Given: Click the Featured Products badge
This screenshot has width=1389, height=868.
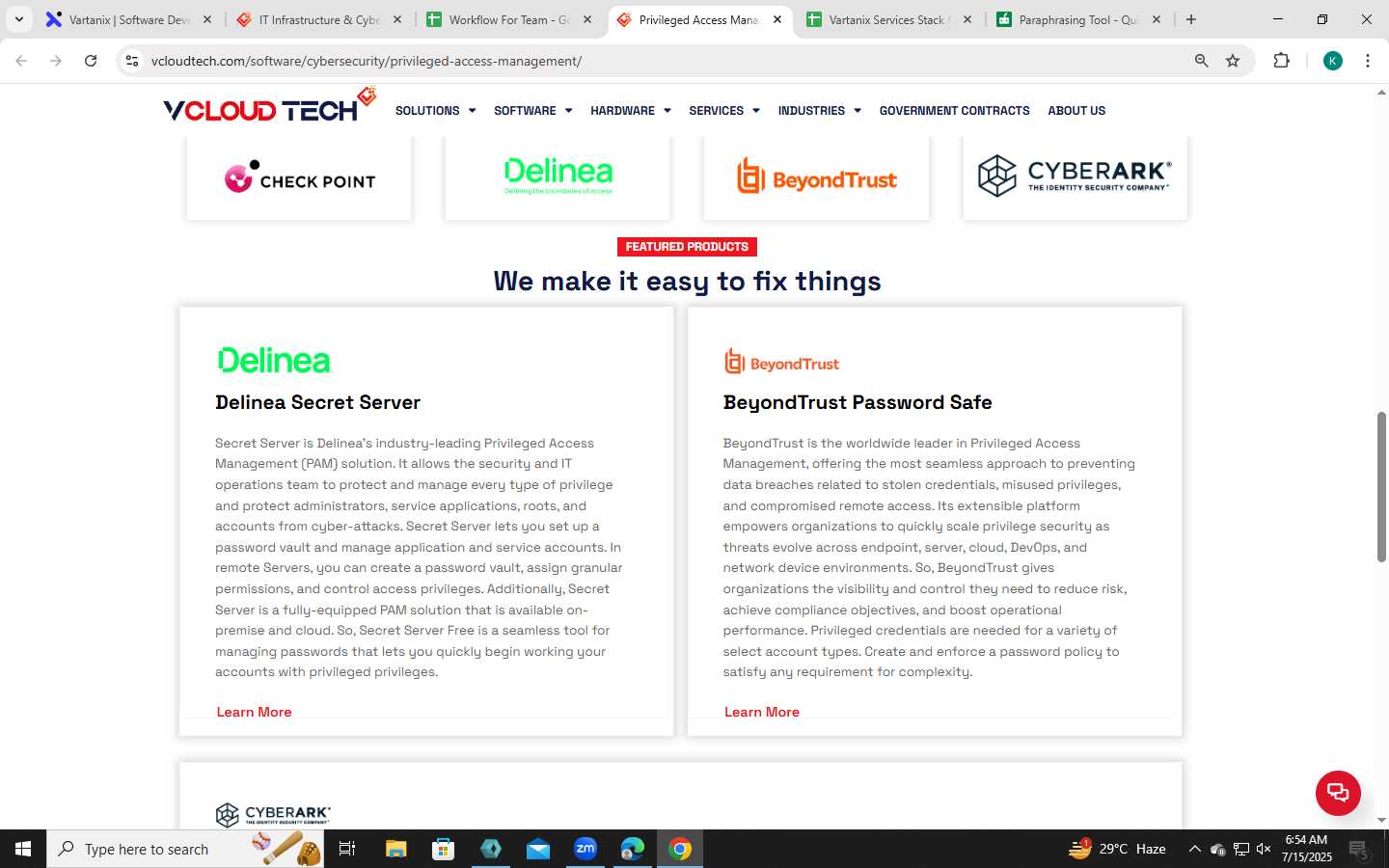Looking at the screenshot, I should point(687,247).
